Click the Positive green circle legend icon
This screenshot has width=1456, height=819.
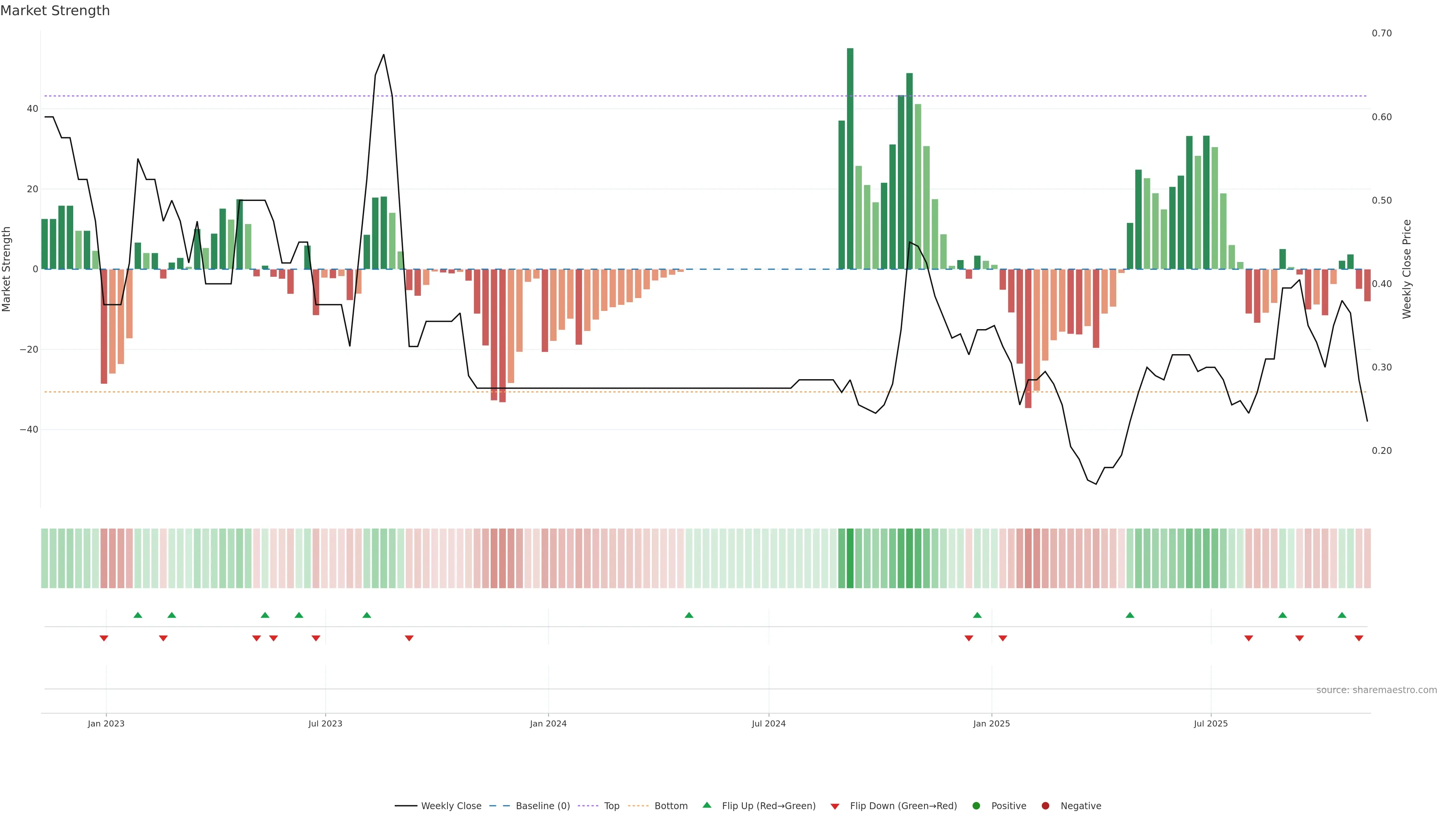tap(976, 805)
